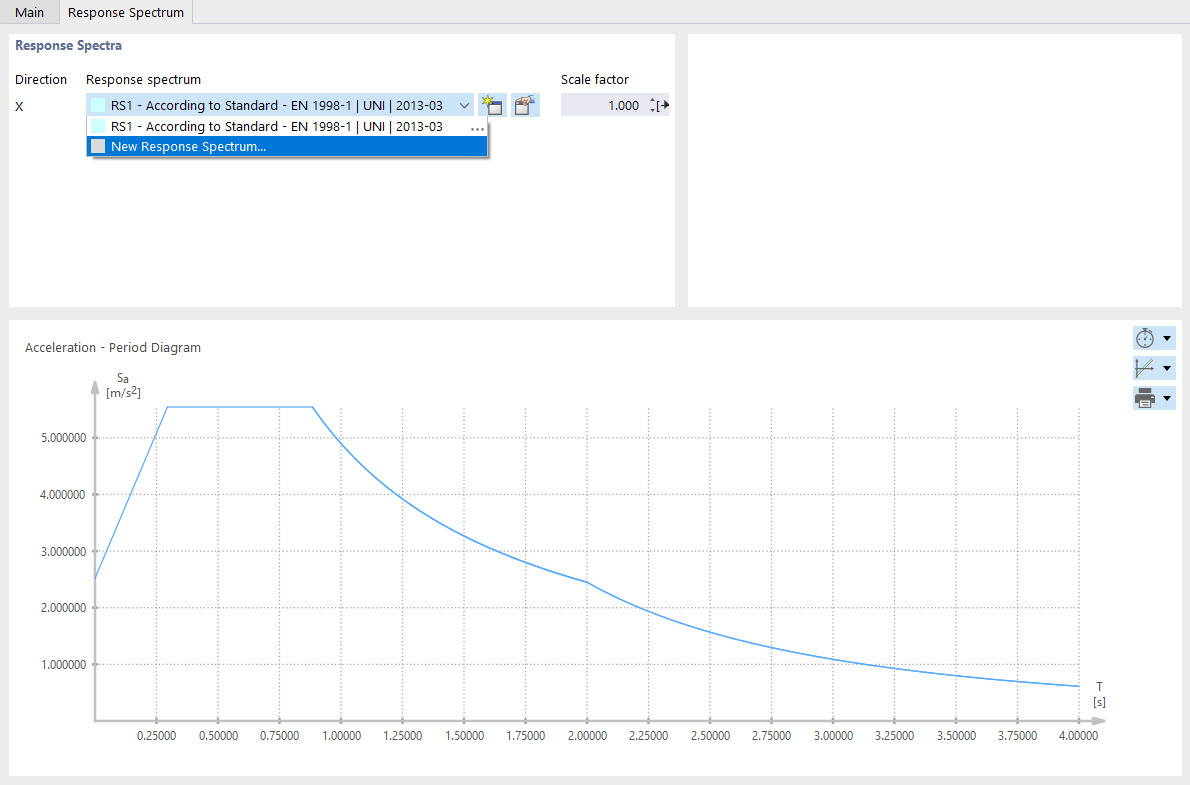Edit the selected response spectrum with hand icon

525,106
